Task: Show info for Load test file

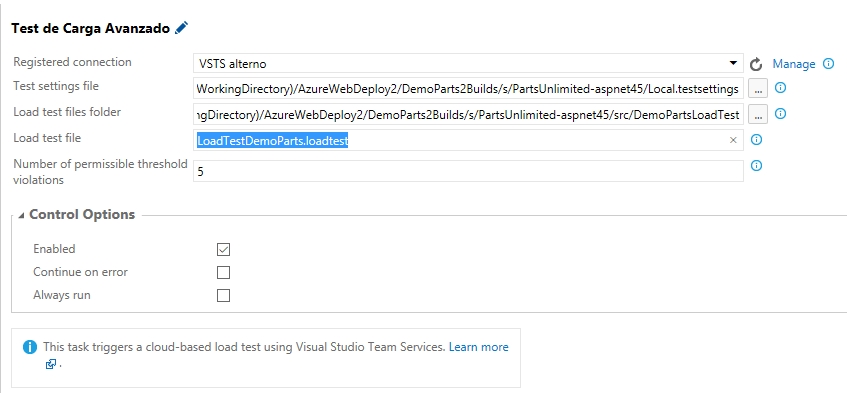Action: 757,140
